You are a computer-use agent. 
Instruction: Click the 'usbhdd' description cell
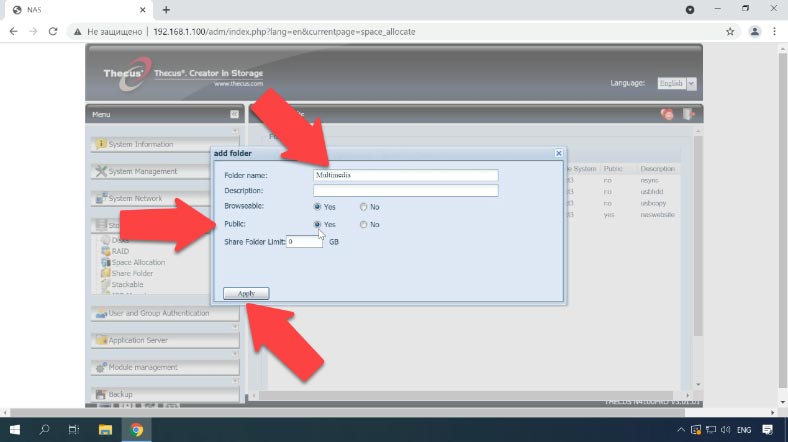coord(652,192)
